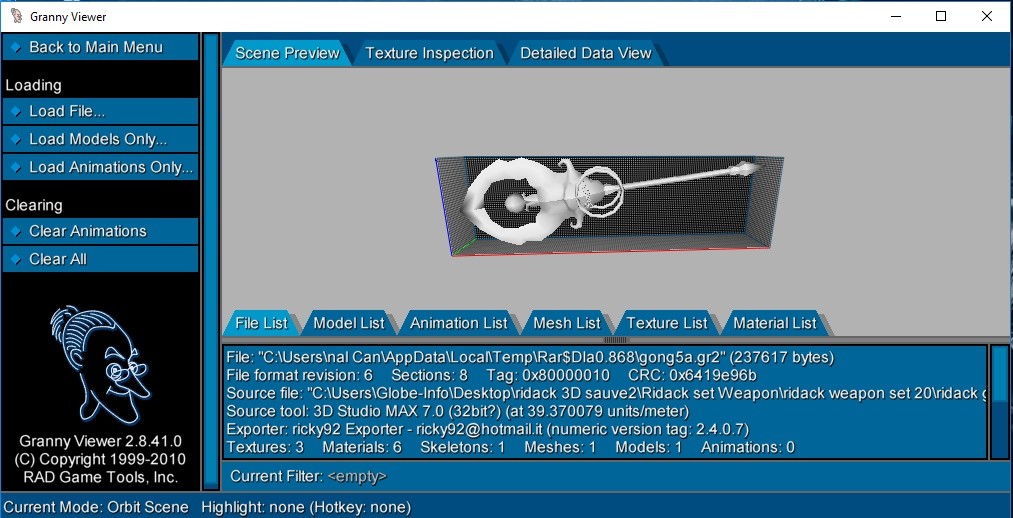Click the Back to Main Menu button

(x=100, y=47)
